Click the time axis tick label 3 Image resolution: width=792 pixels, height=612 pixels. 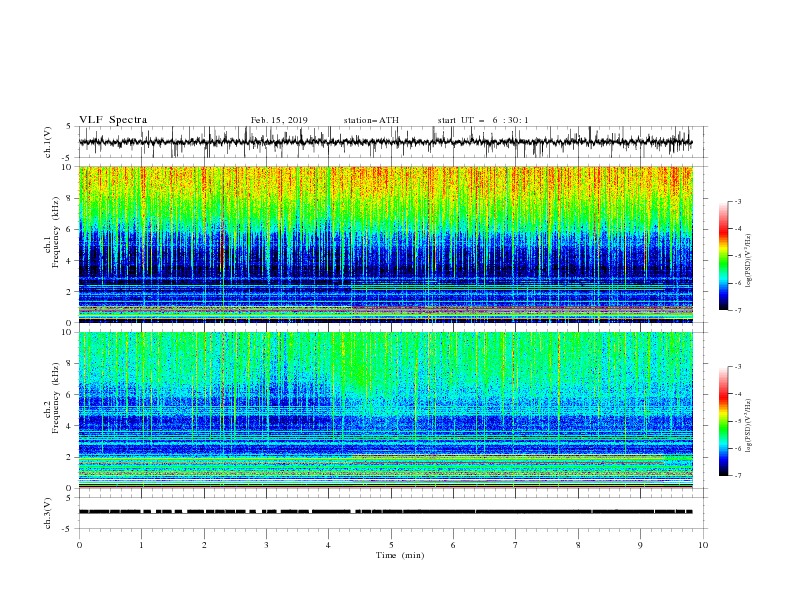coord(266,545)
